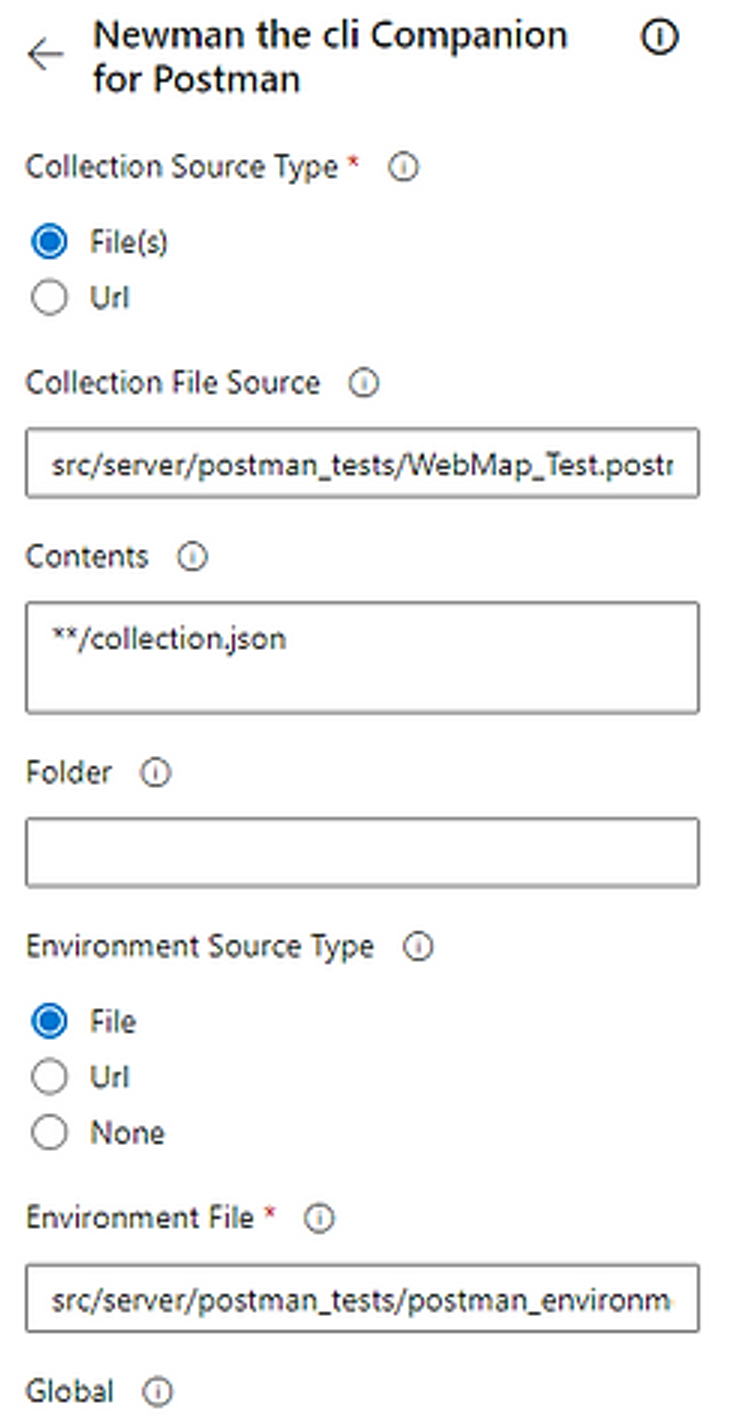Choose File as environment source type

pos(49,1021)
